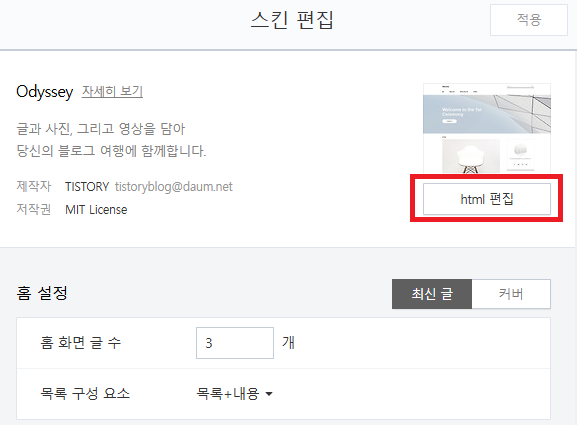Viewport: 577px width, 425px height.
Task: Click the 저작권 label
Action: pyautogui.click(x=33, y=209)
